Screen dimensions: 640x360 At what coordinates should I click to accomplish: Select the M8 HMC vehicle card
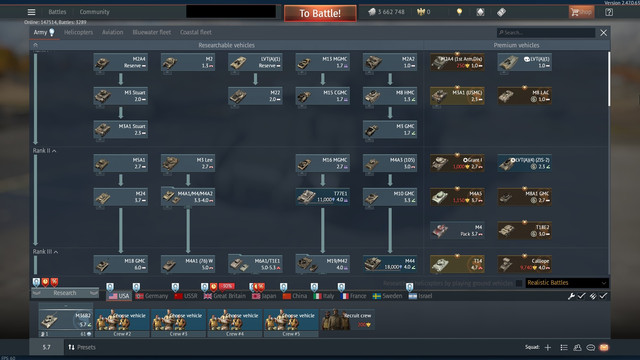[x=390, y=96]
